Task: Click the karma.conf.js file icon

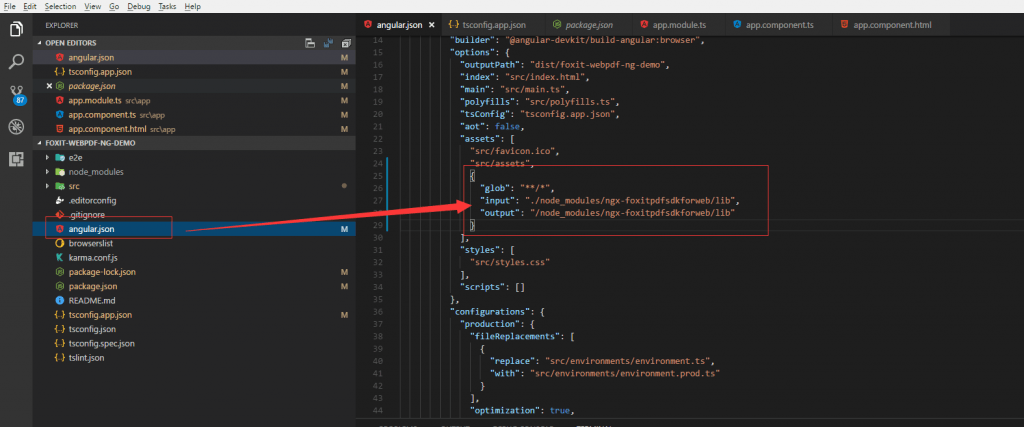Action: tap(59, 258)
